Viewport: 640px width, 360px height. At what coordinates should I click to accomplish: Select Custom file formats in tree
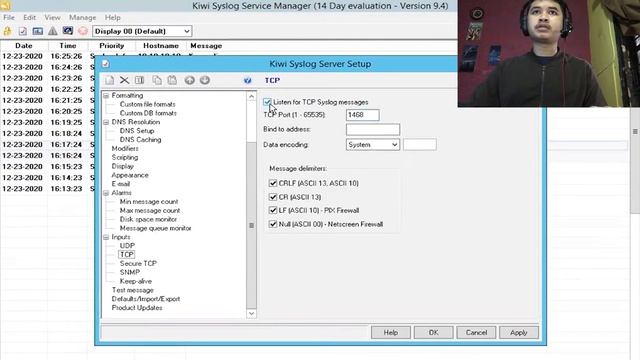coord(147,104)
